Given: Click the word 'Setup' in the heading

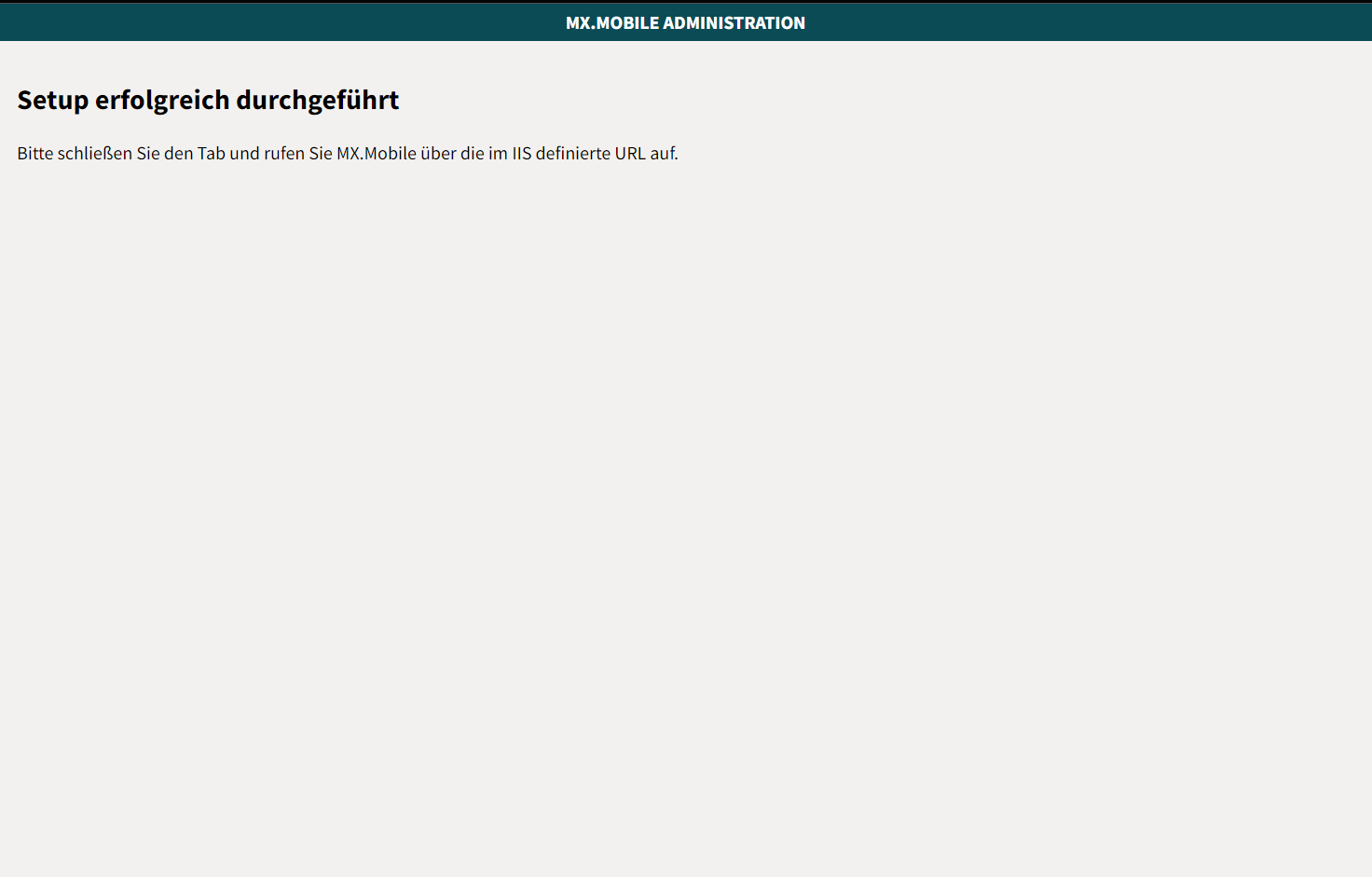Looking at the screenshot, I should coord(52,100).
